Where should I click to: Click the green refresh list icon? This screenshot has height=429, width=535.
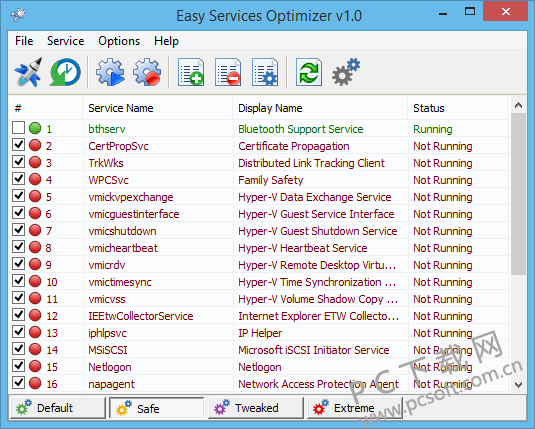tap(309, 72)
